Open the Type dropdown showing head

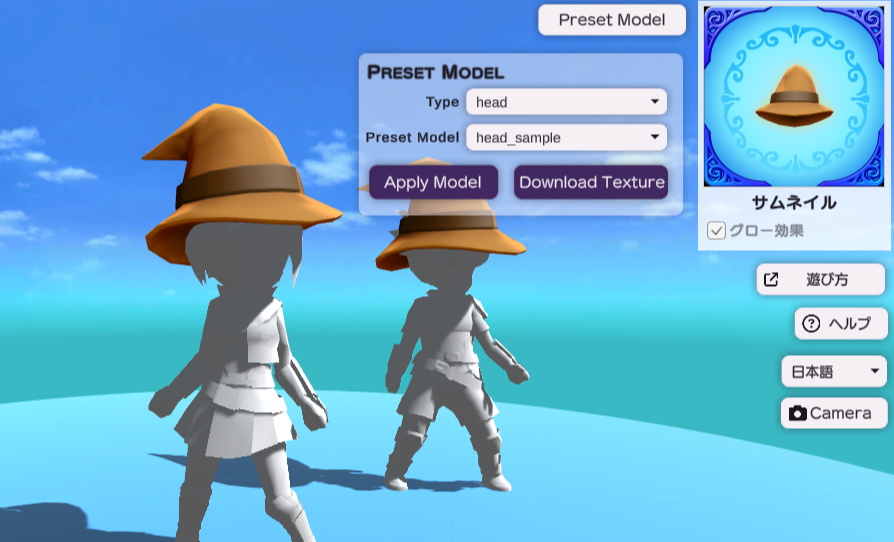[x=566, y=102]
